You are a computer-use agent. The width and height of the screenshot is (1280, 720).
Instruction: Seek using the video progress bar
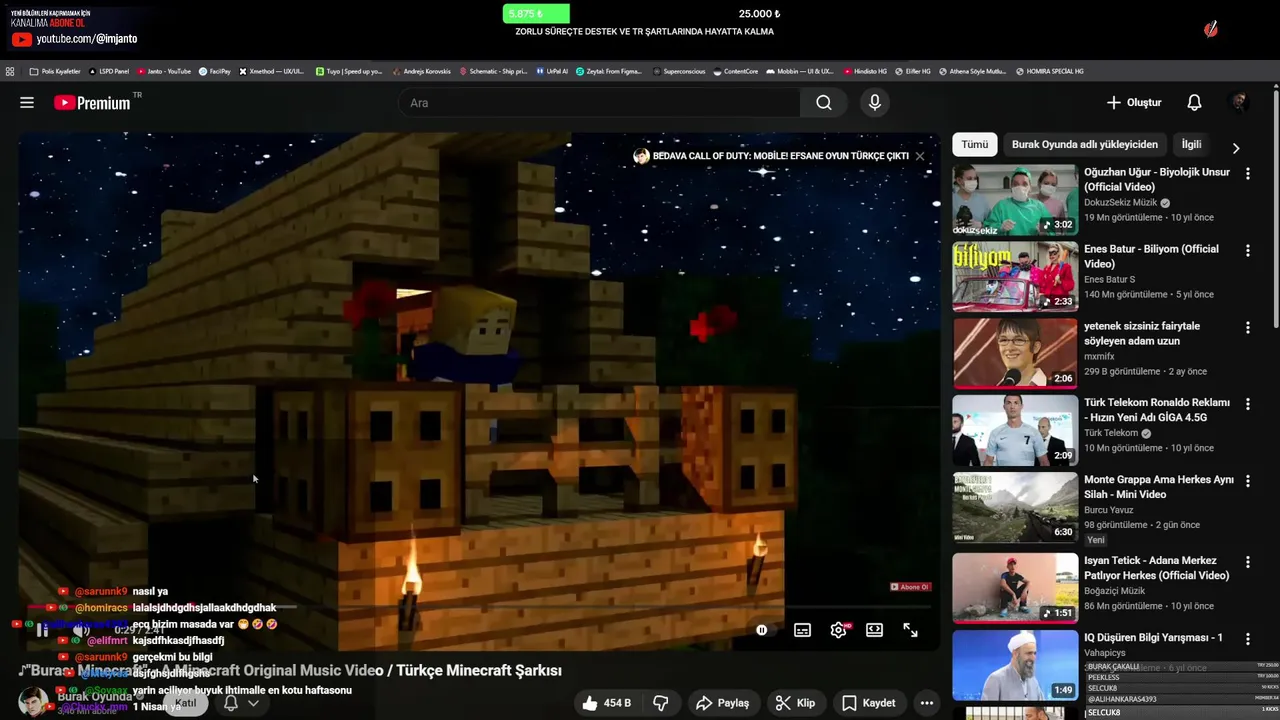click(480, 606)
